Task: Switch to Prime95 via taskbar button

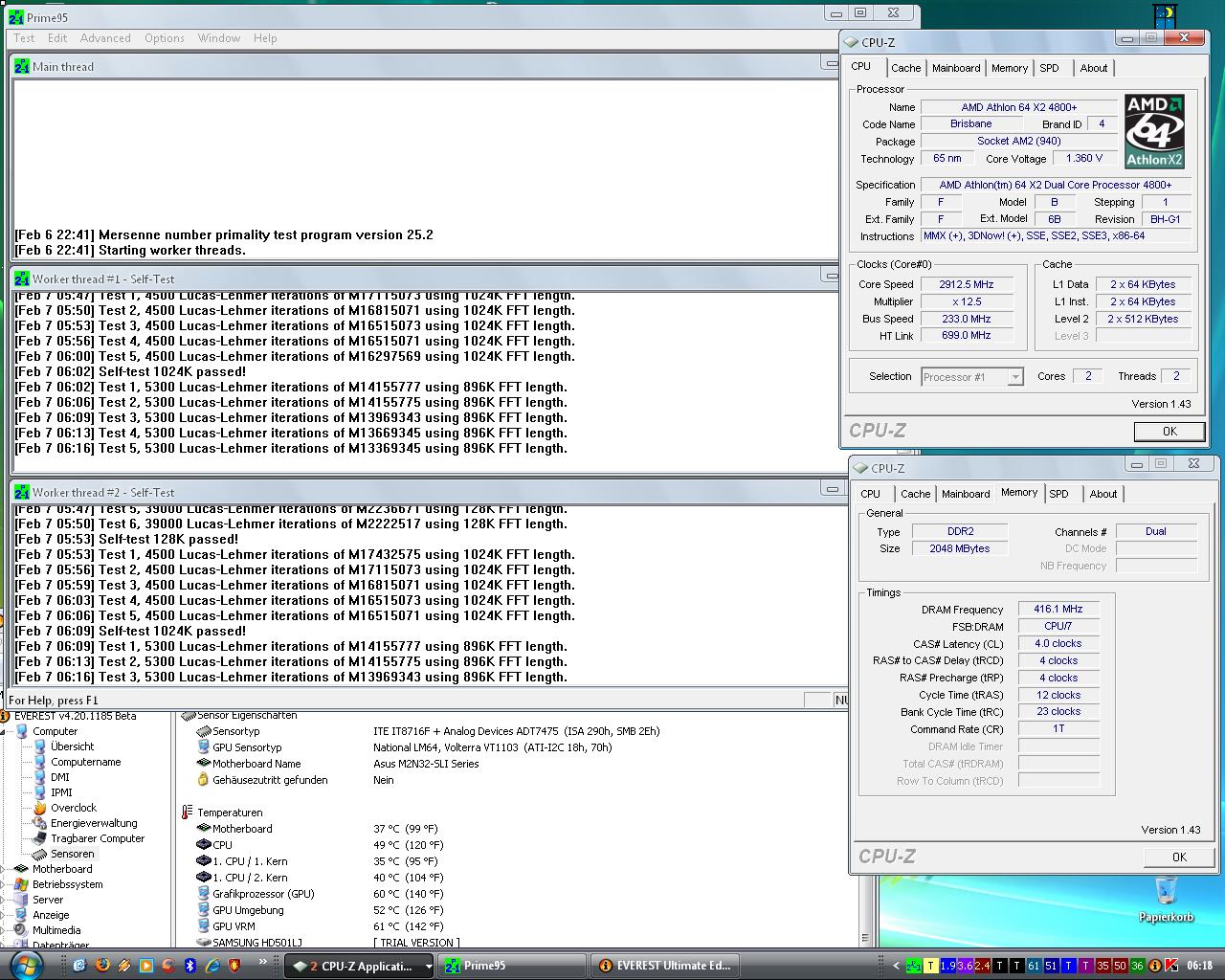Action: coord(513,966)
